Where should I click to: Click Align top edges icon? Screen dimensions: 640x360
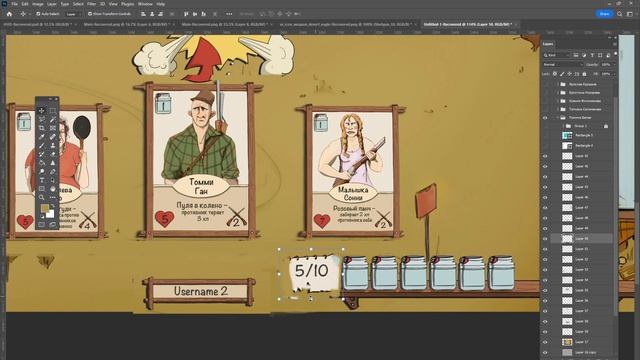click(186, 14)
